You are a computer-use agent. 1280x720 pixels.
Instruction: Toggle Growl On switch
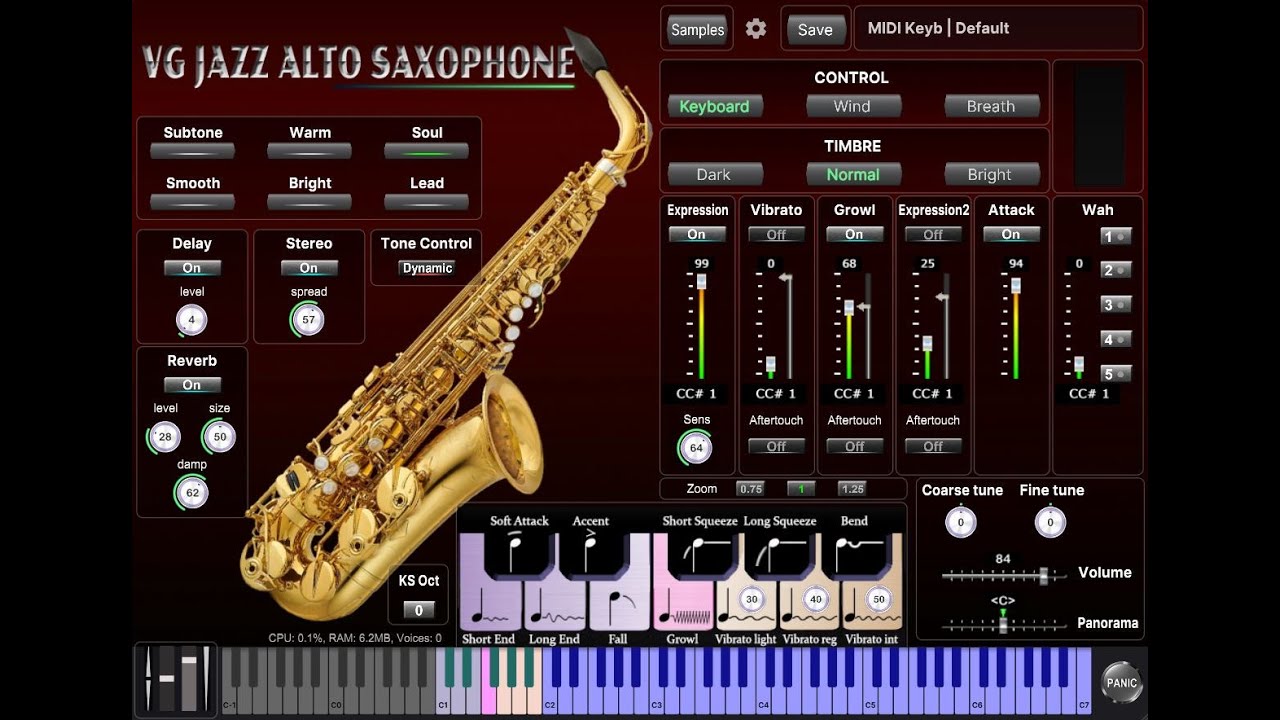pos(854,234)
